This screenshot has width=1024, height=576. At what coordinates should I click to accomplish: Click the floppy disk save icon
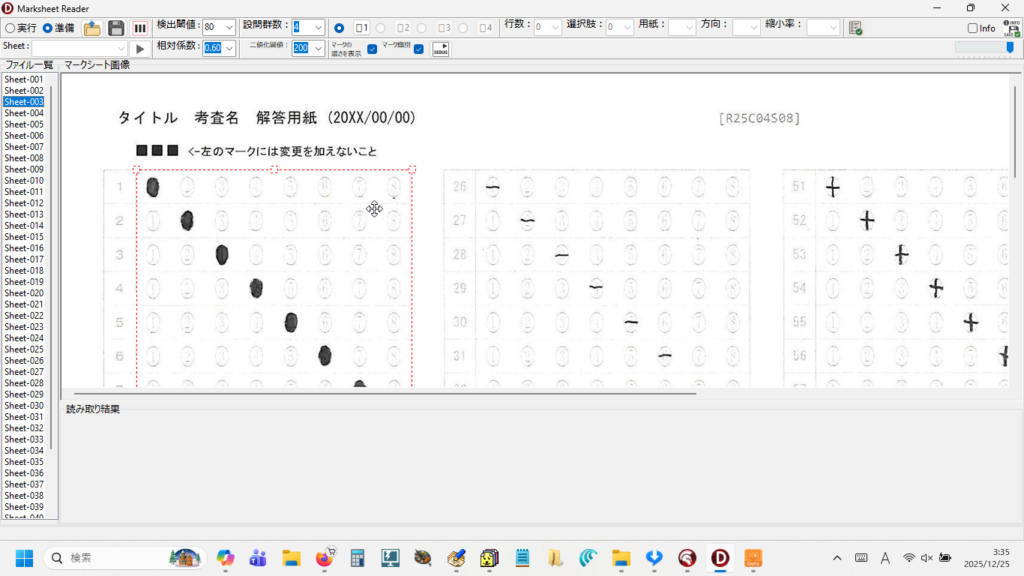pos(116,28)
